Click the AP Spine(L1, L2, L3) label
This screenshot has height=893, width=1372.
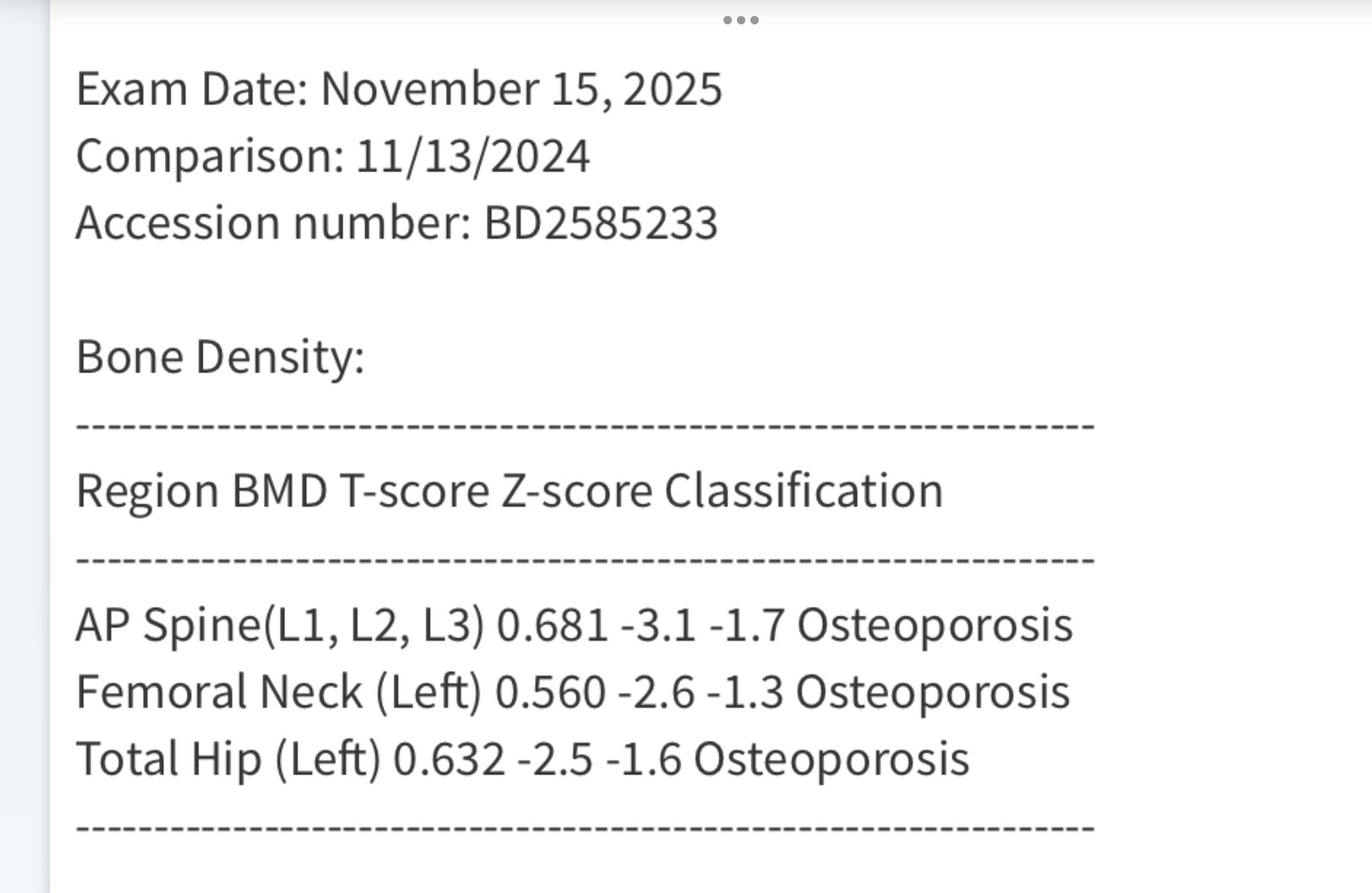tap(279, 626)
